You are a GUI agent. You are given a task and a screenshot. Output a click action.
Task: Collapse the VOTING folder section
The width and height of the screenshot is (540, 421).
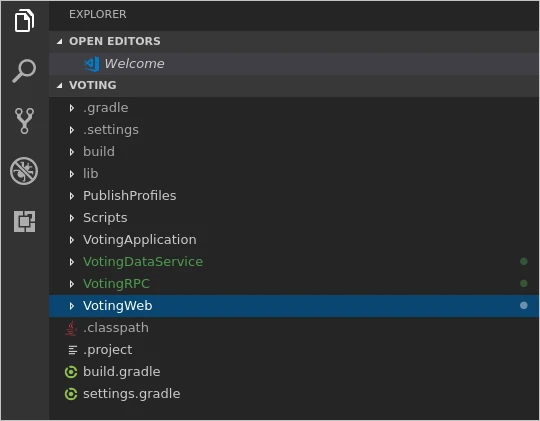[60, 85]
